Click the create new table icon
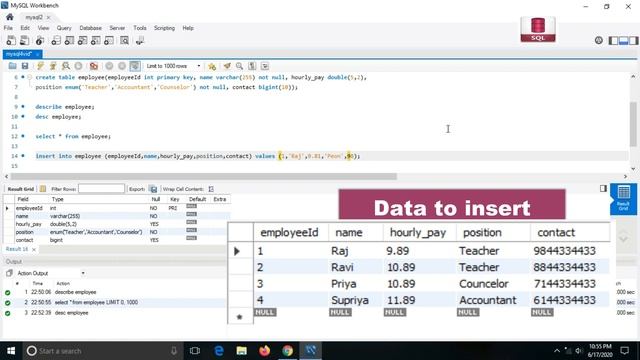 69,40
